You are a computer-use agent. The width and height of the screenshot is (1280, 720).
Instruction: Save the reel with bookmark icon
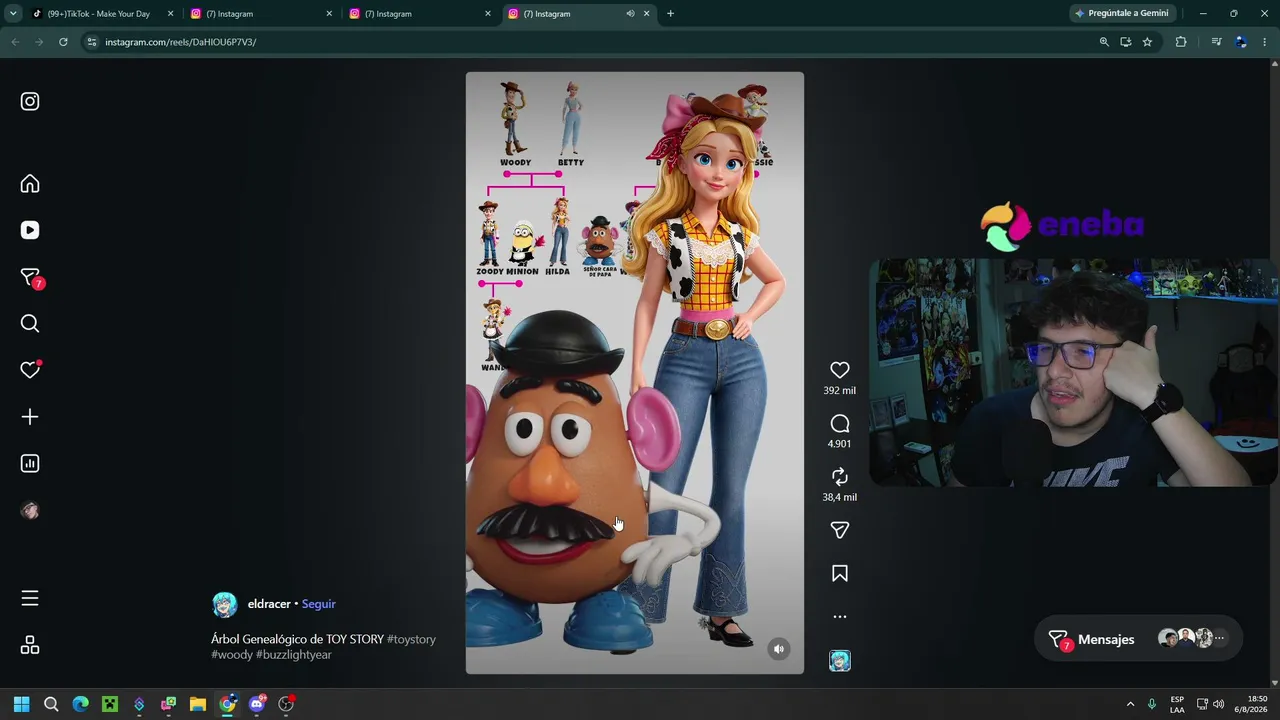tap(840, 573)
